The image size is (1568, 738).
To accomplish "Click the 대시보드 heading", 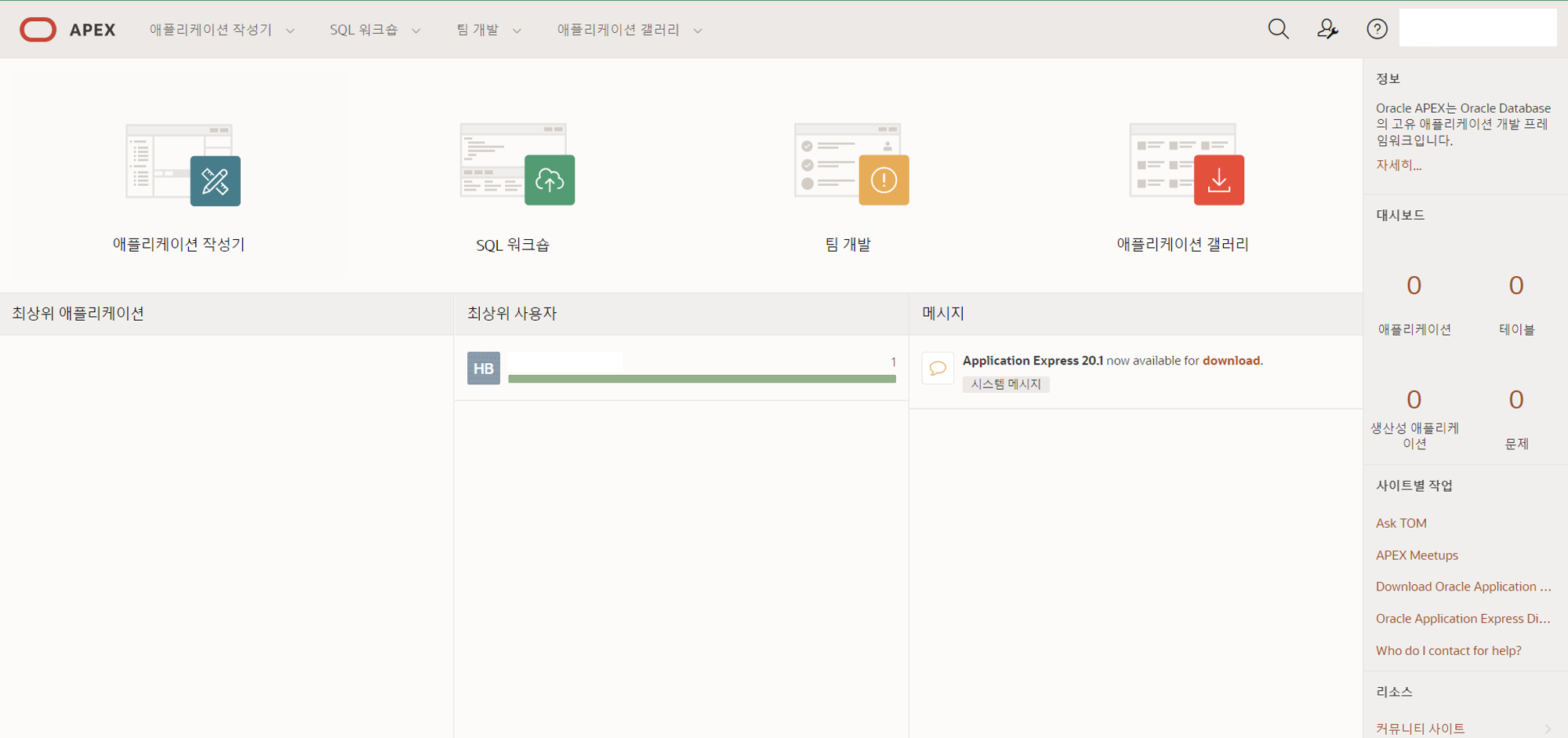I will click(1400, 215).
